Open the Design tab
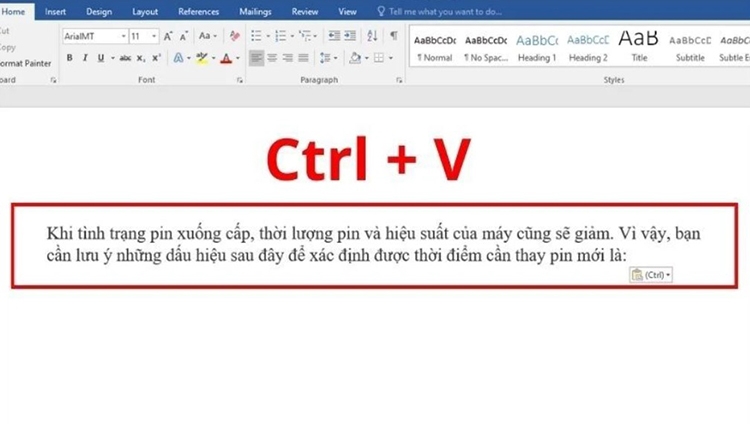This screenshot has height=424, width=750. 99,11
